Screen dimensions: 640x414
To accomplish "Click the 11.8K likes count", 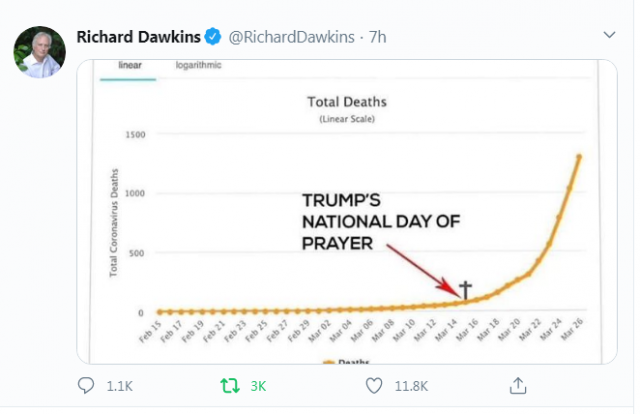I will tap(411, 386).
